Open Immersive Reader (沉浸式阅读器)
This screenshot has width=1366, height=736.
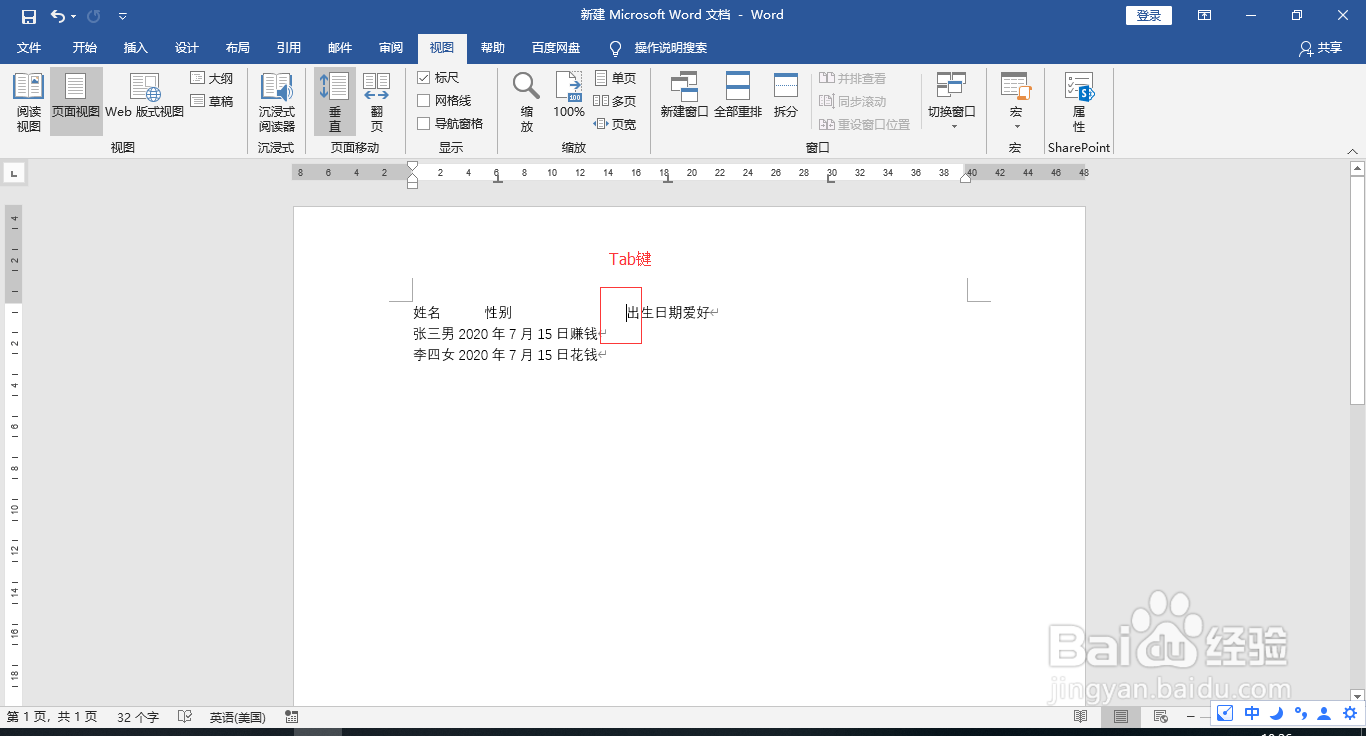[277, 102]
